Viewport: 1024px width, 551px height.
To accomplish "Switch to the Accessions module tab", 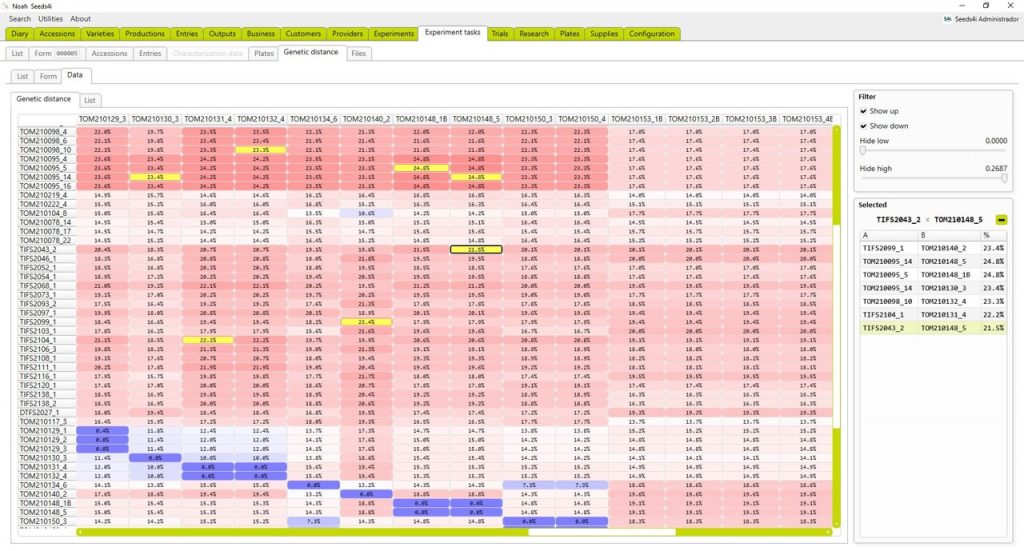I will pyautogui.click(x=57, y=34).
